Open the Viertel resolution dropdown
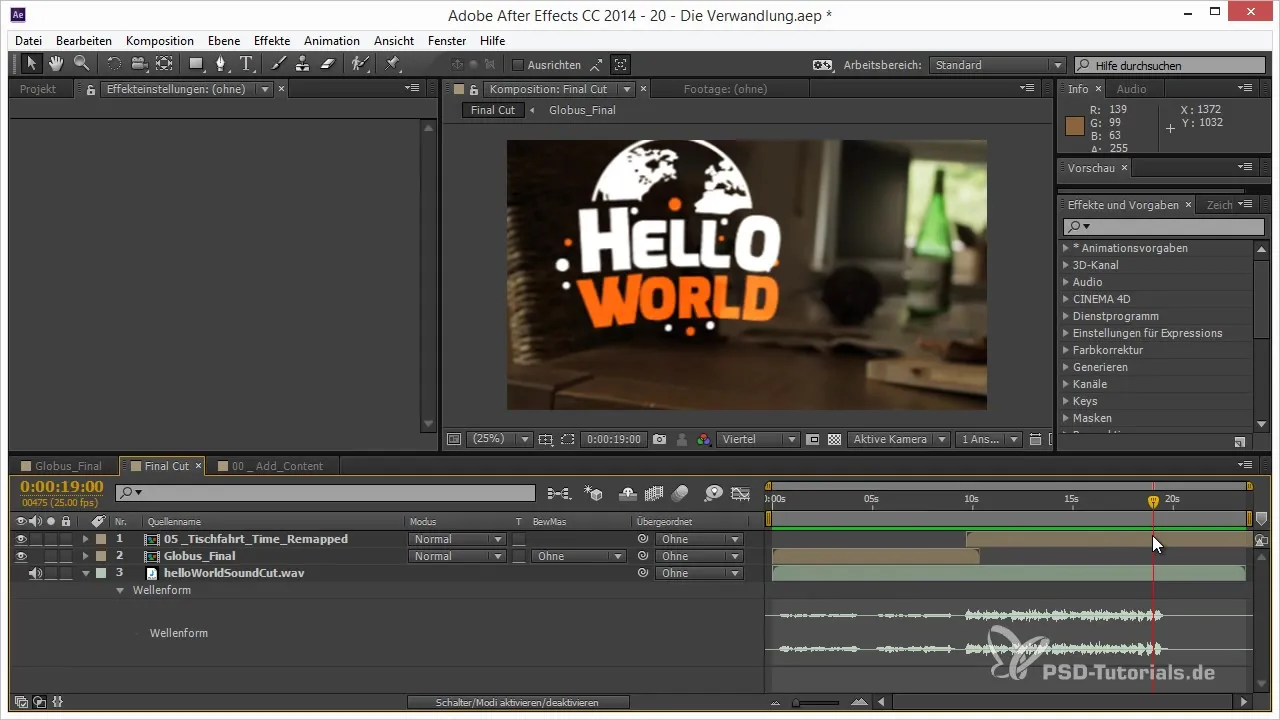This screenshot has height=720, width=1280. point(759,439)
